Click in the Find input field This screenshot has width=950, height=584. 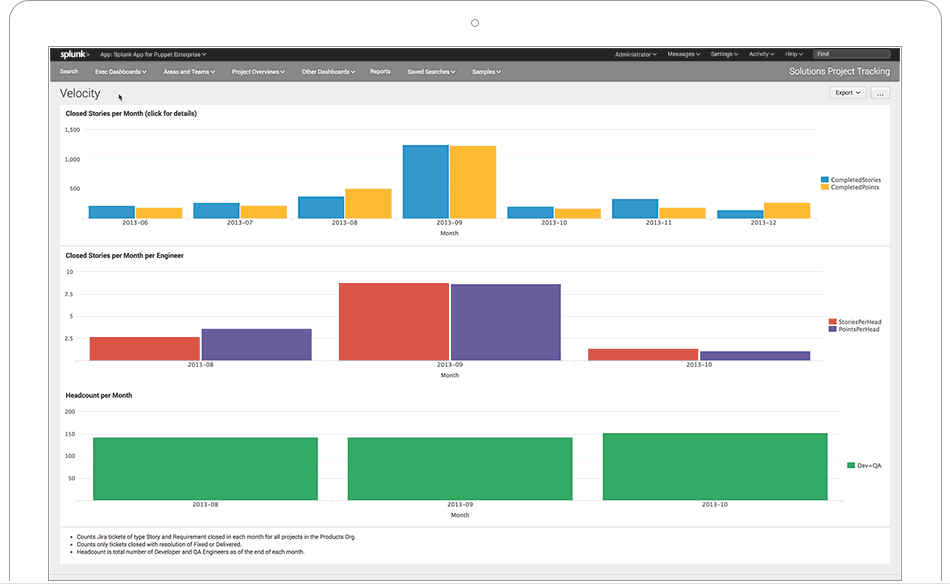851,54
